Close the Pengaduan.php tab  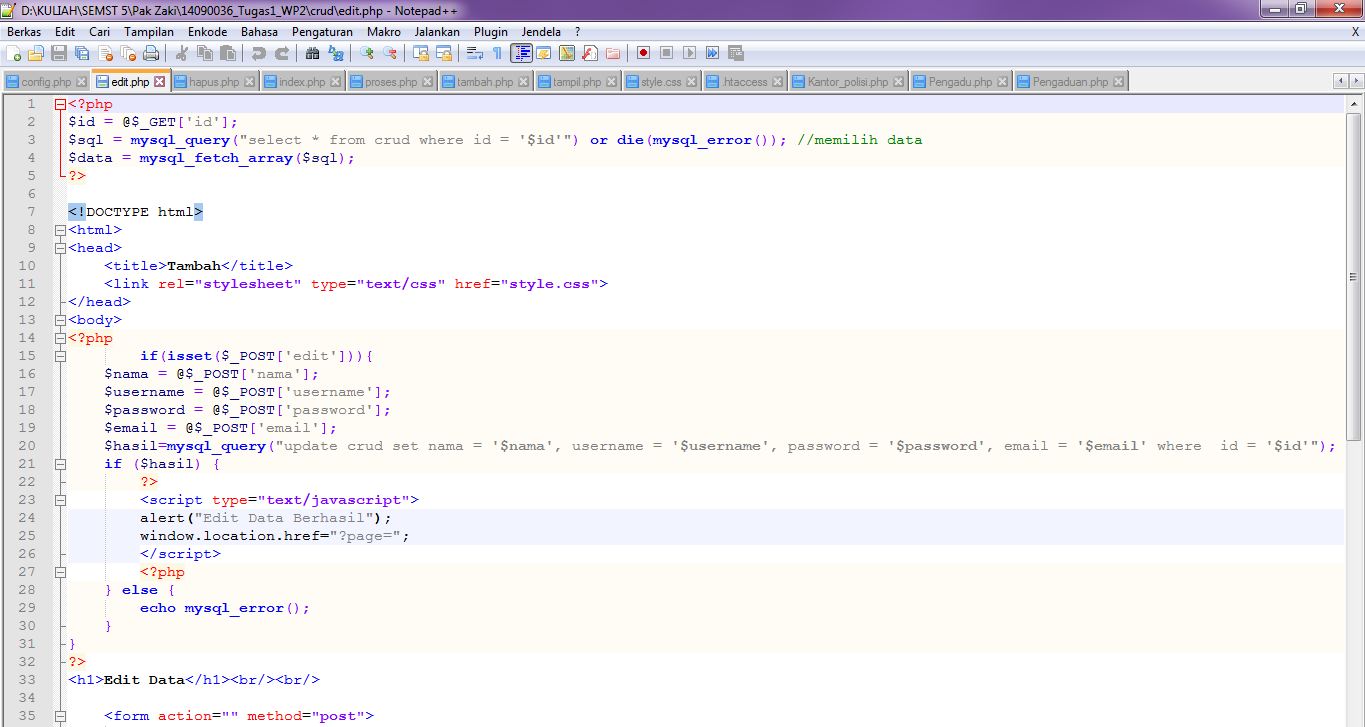click(x=1118, y=82)
